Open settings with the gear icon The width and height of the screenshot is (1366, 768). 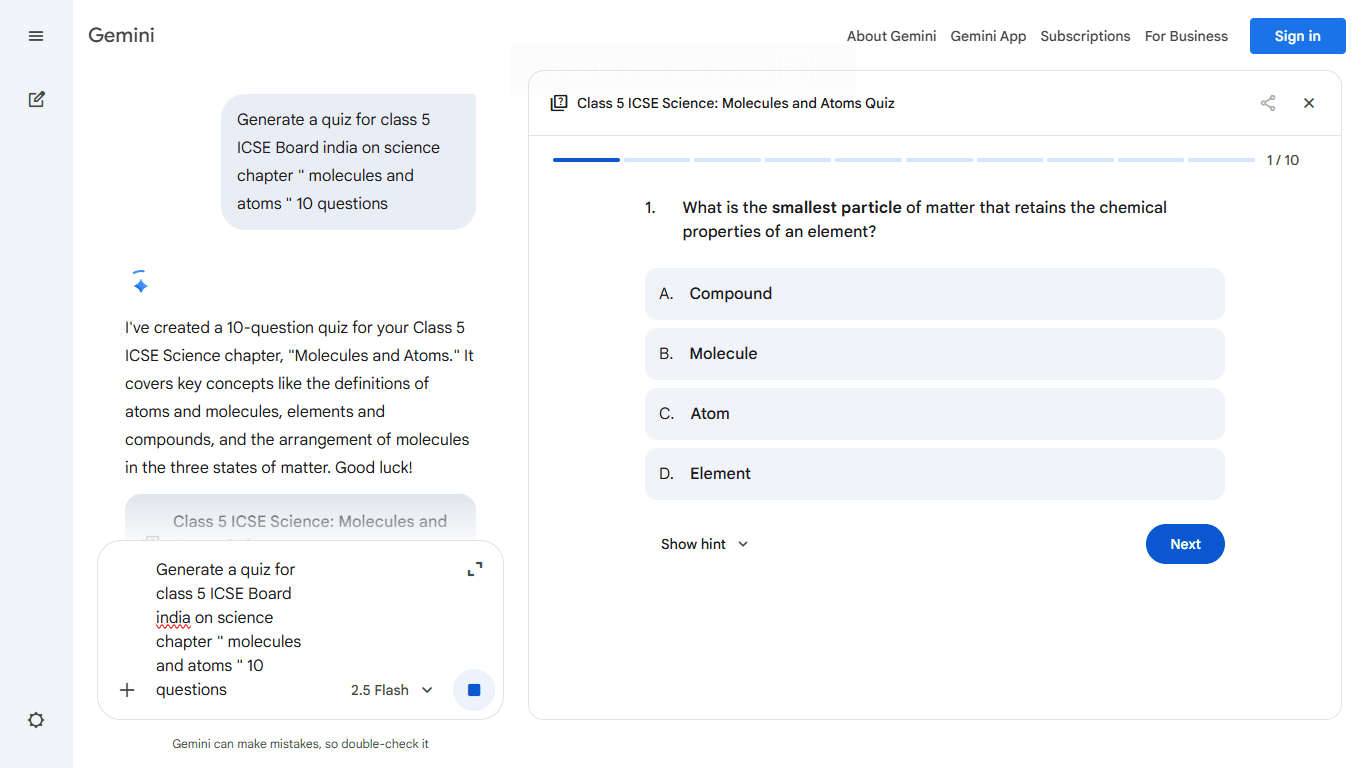point(36,720)
